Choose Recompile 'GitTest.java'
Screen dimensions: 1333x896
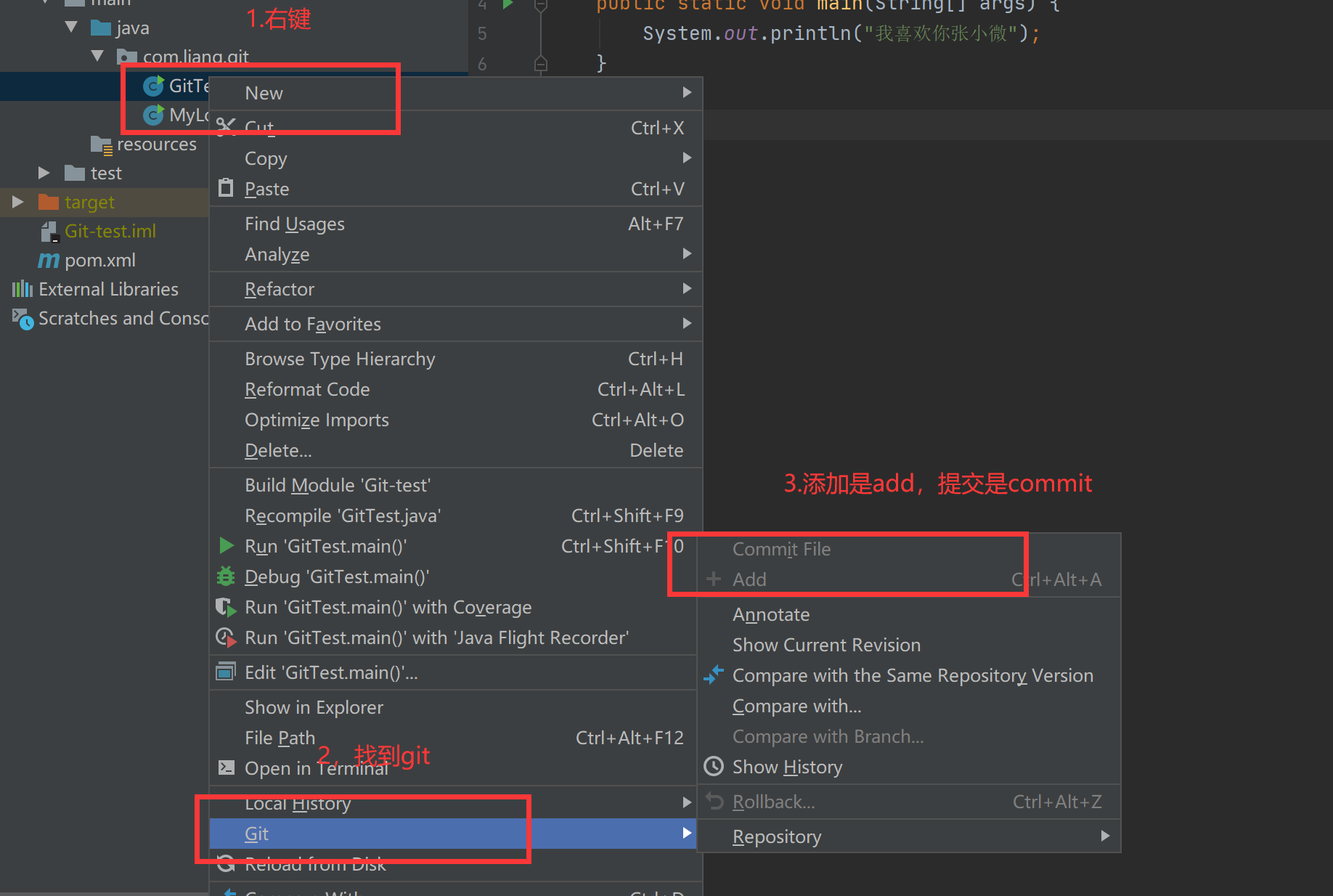pyautogui.click(x=455, y=516)
